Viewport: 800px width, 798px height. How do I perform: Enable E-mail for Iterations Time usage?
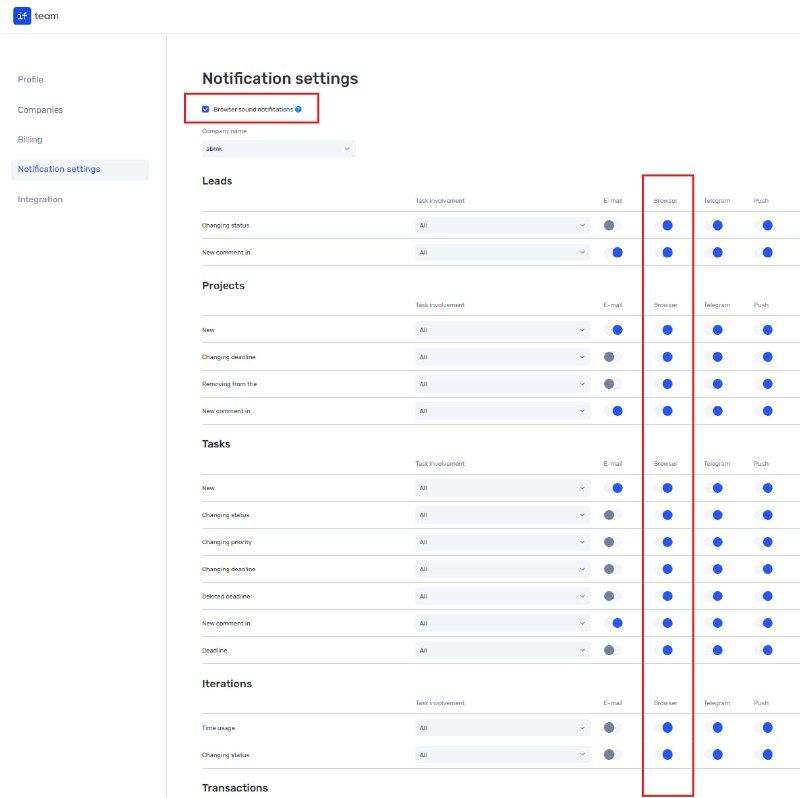(613, 728)
